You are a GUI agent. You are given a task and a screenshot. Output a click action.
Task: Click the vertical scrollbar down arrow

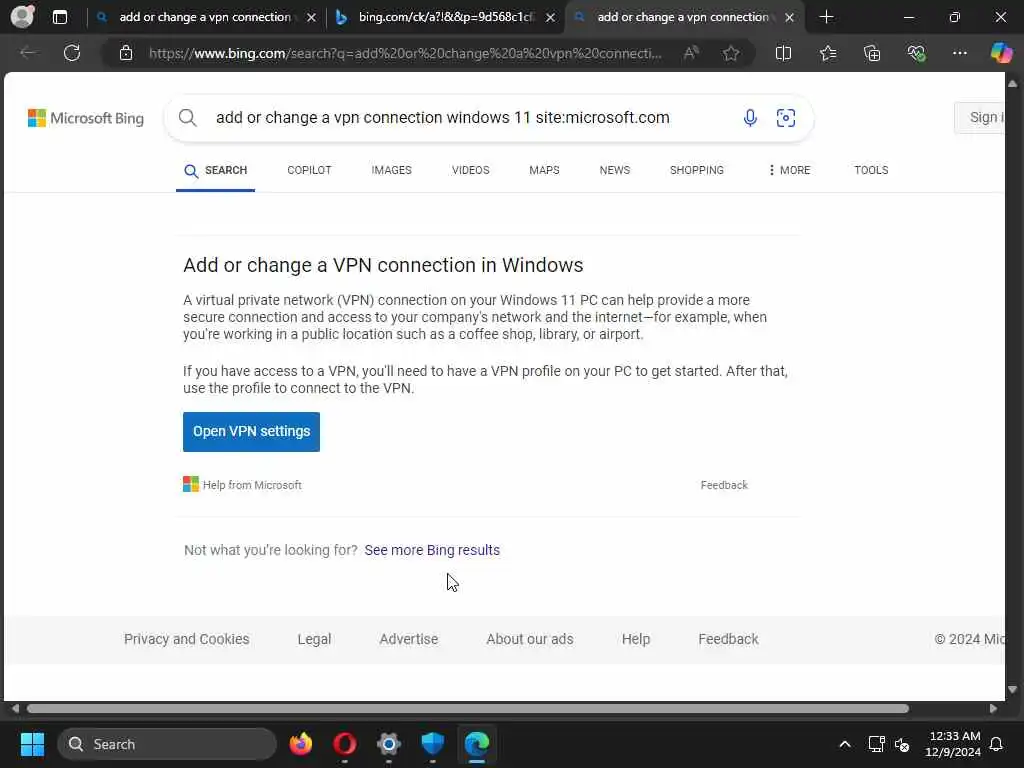pos(1012,689)
